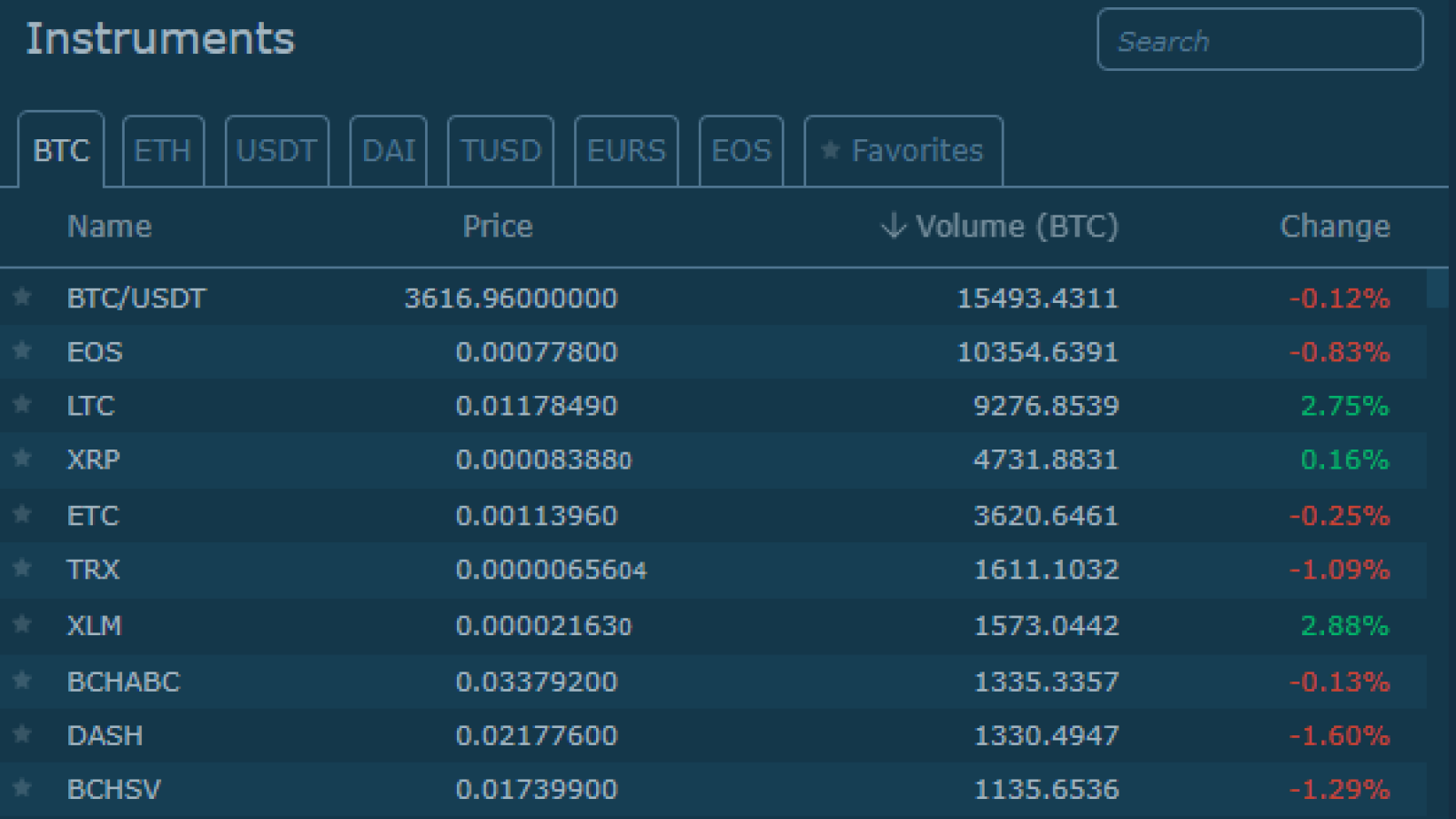Select the EURS tab
The image size is (1456, 819).
click(x=626, y=151)
